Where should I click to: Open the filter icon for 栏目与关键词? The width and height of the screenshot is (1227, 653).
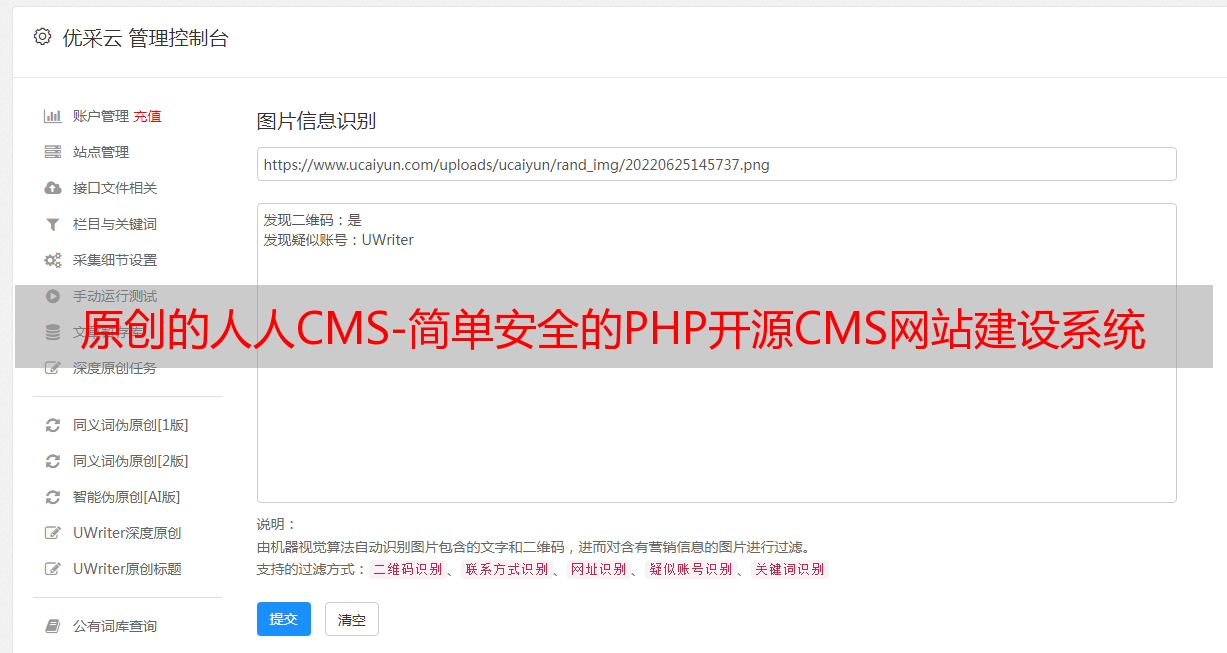point(53,224)
